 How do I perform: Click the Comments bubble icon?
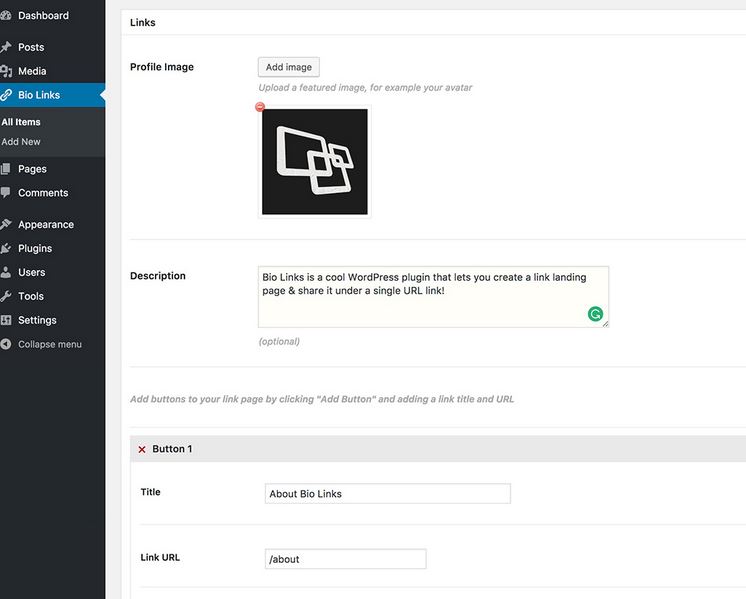[6, 192]
